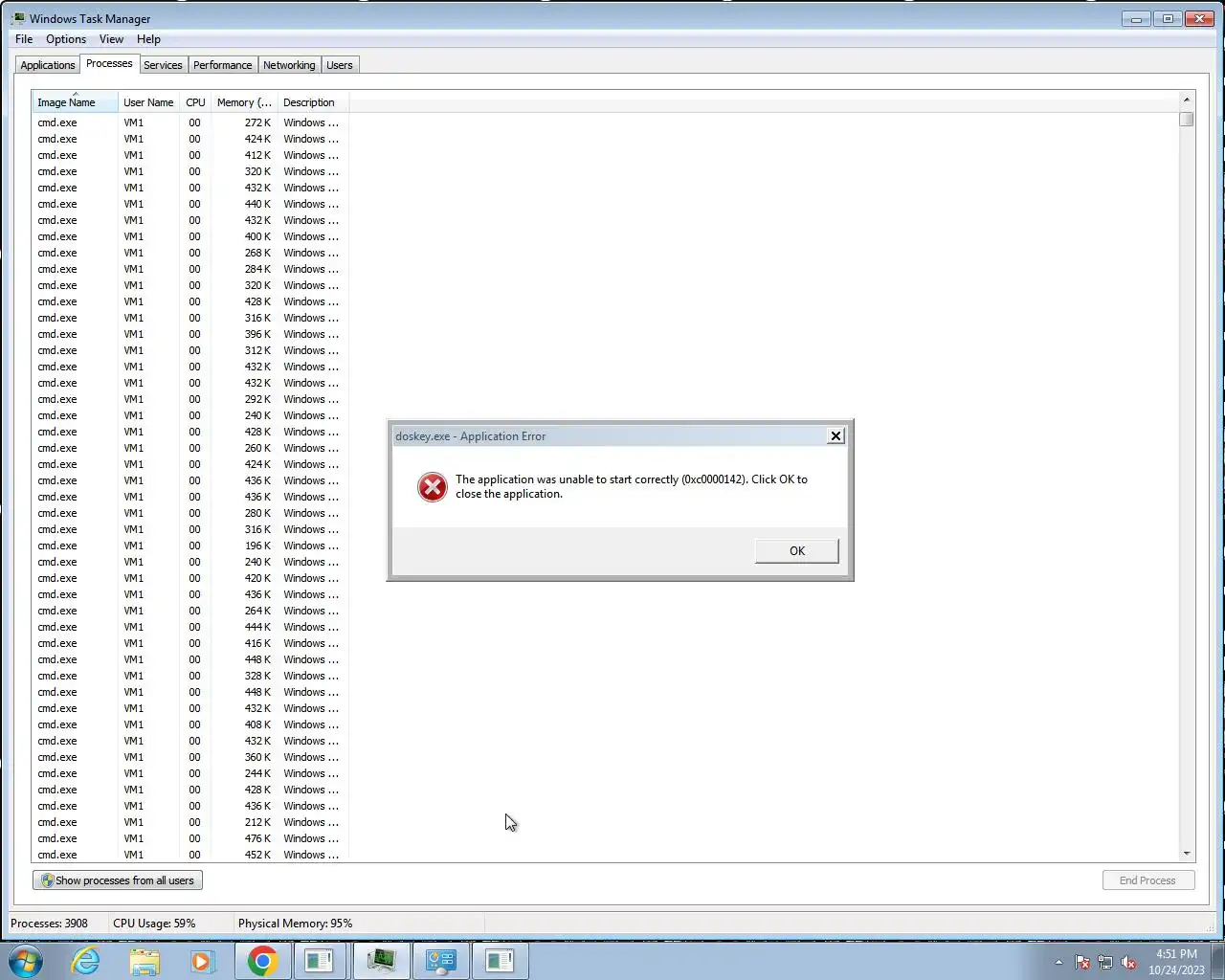Click the Task Manager title bar icon
This screenshot has height=980, width=1225.
[18, 18]
